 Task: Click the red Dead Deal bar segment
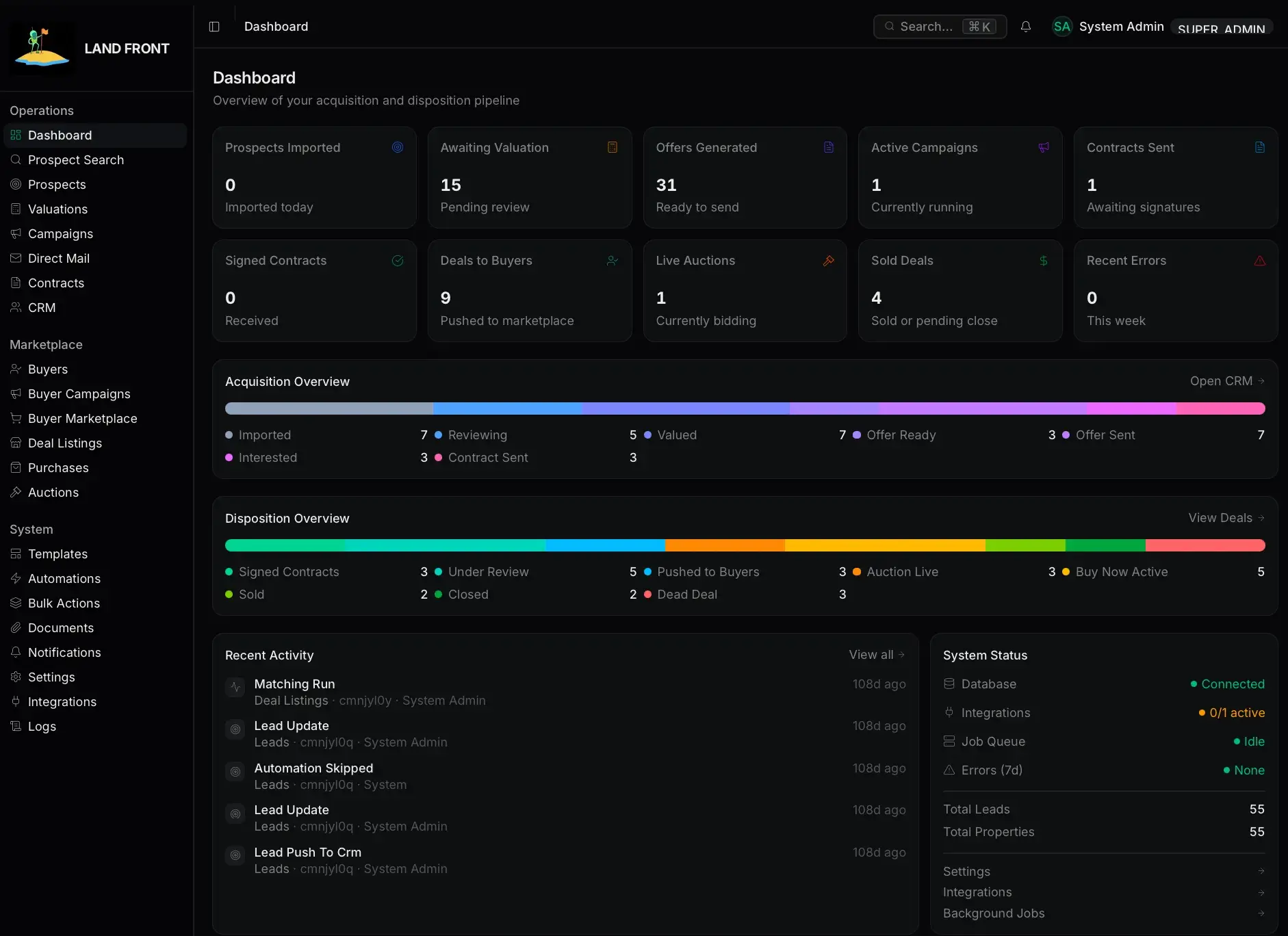(1205, 545)
